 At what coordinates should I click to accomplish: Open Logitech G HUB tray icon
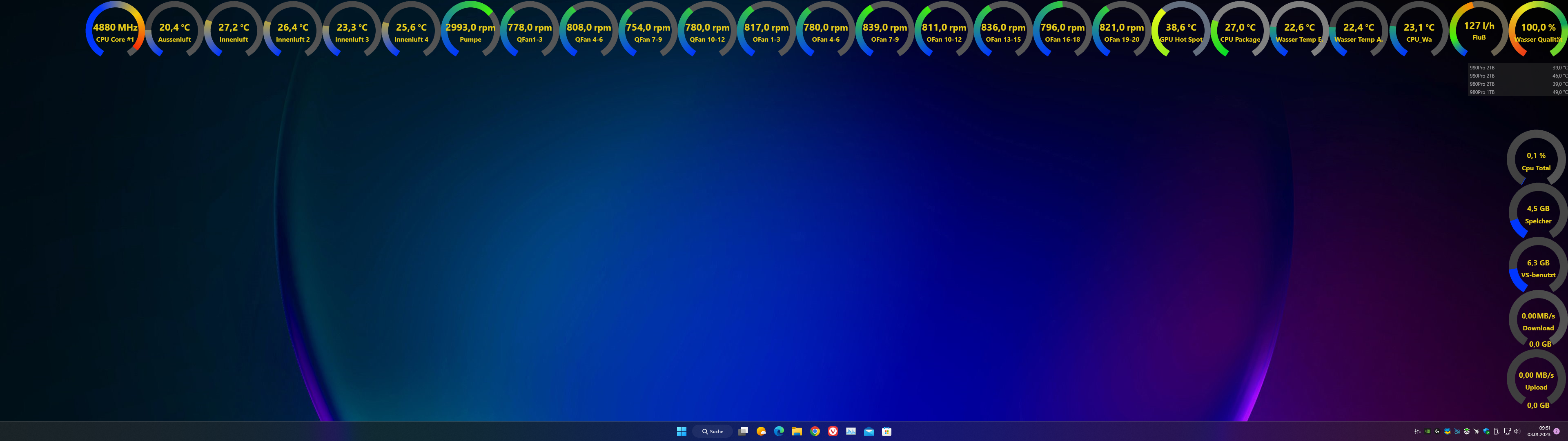1437,431
